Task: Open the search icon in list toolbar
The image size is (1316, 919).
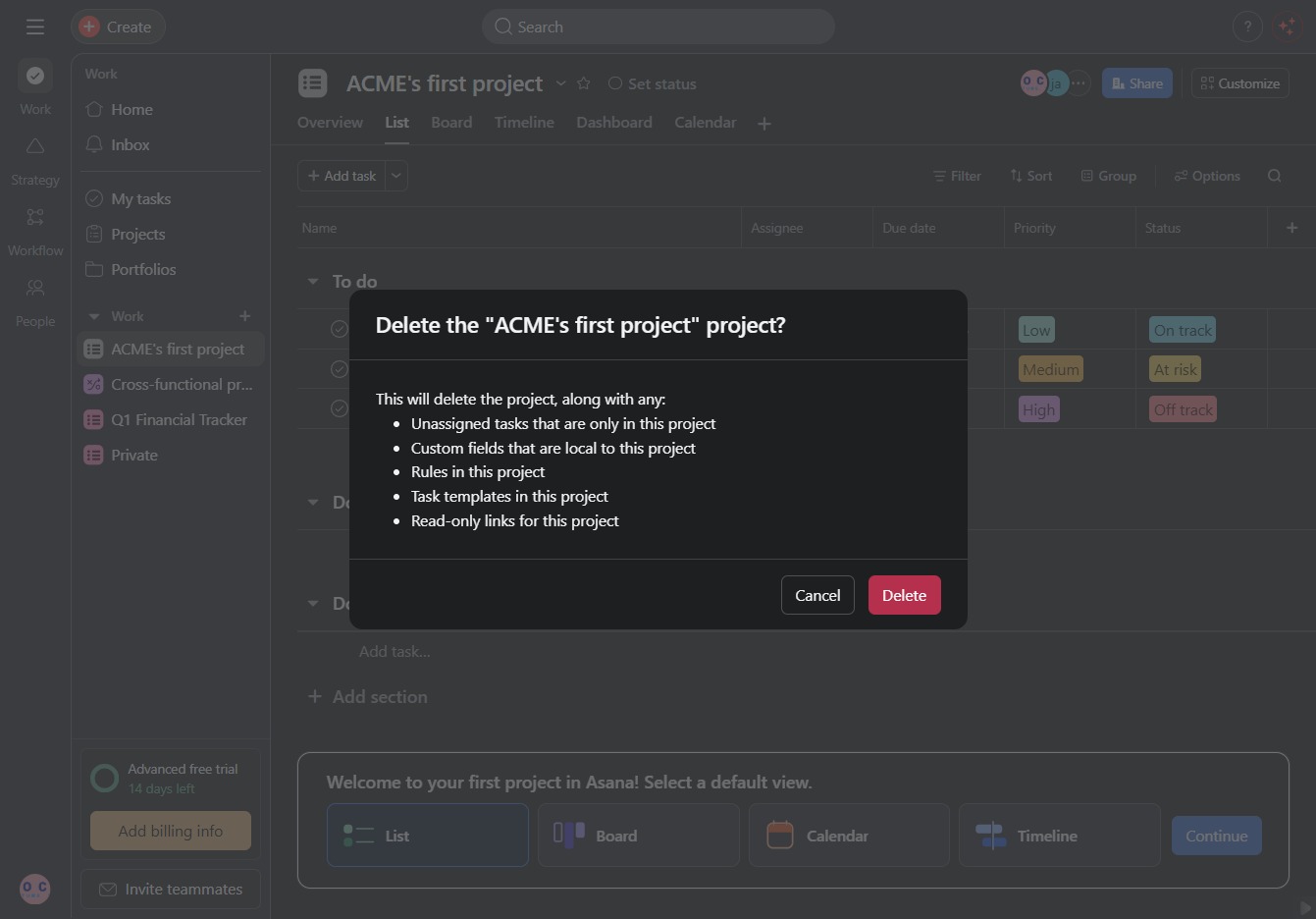Action: [x=1275, y=176]
